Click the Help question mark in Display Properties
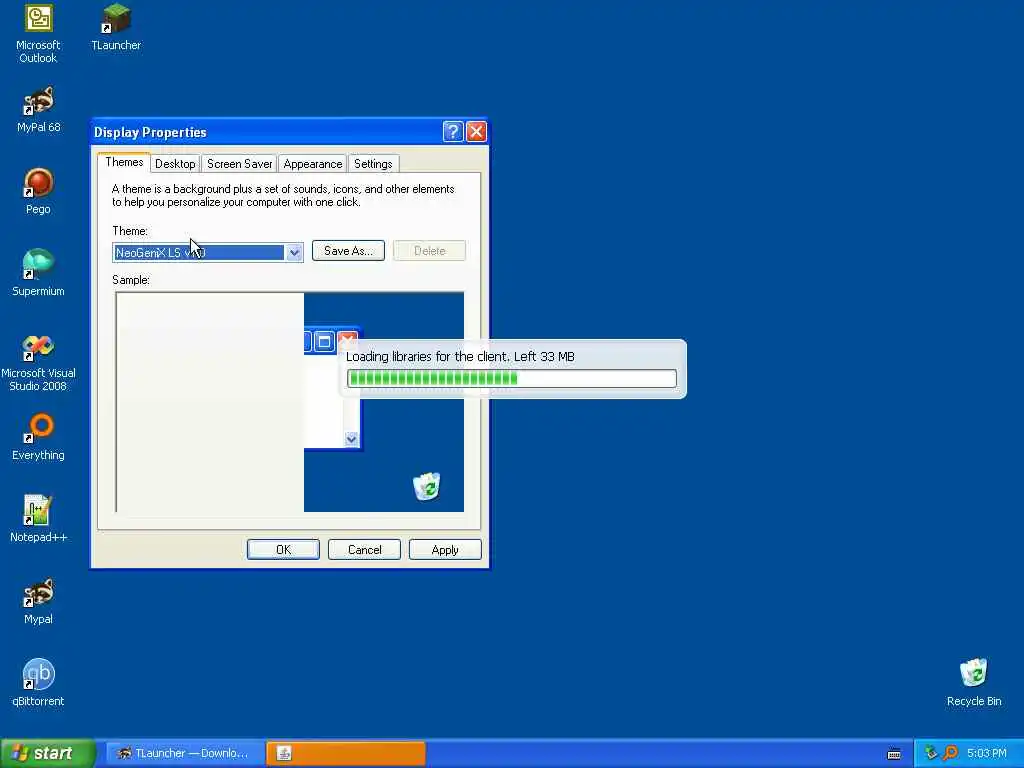The image size is (1024, 768). tap(453, 132)
